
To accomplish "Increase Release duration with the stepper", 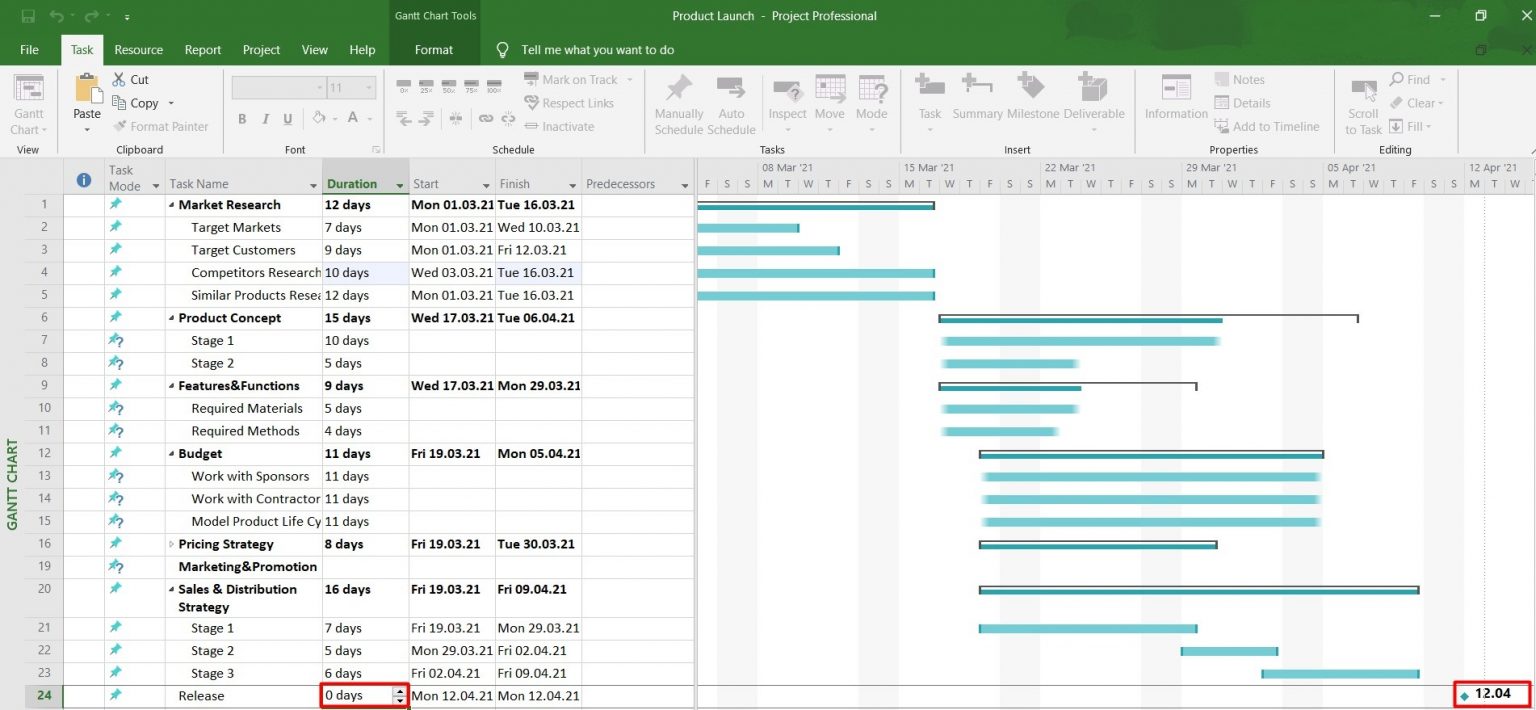I will [x=400, y=691].
